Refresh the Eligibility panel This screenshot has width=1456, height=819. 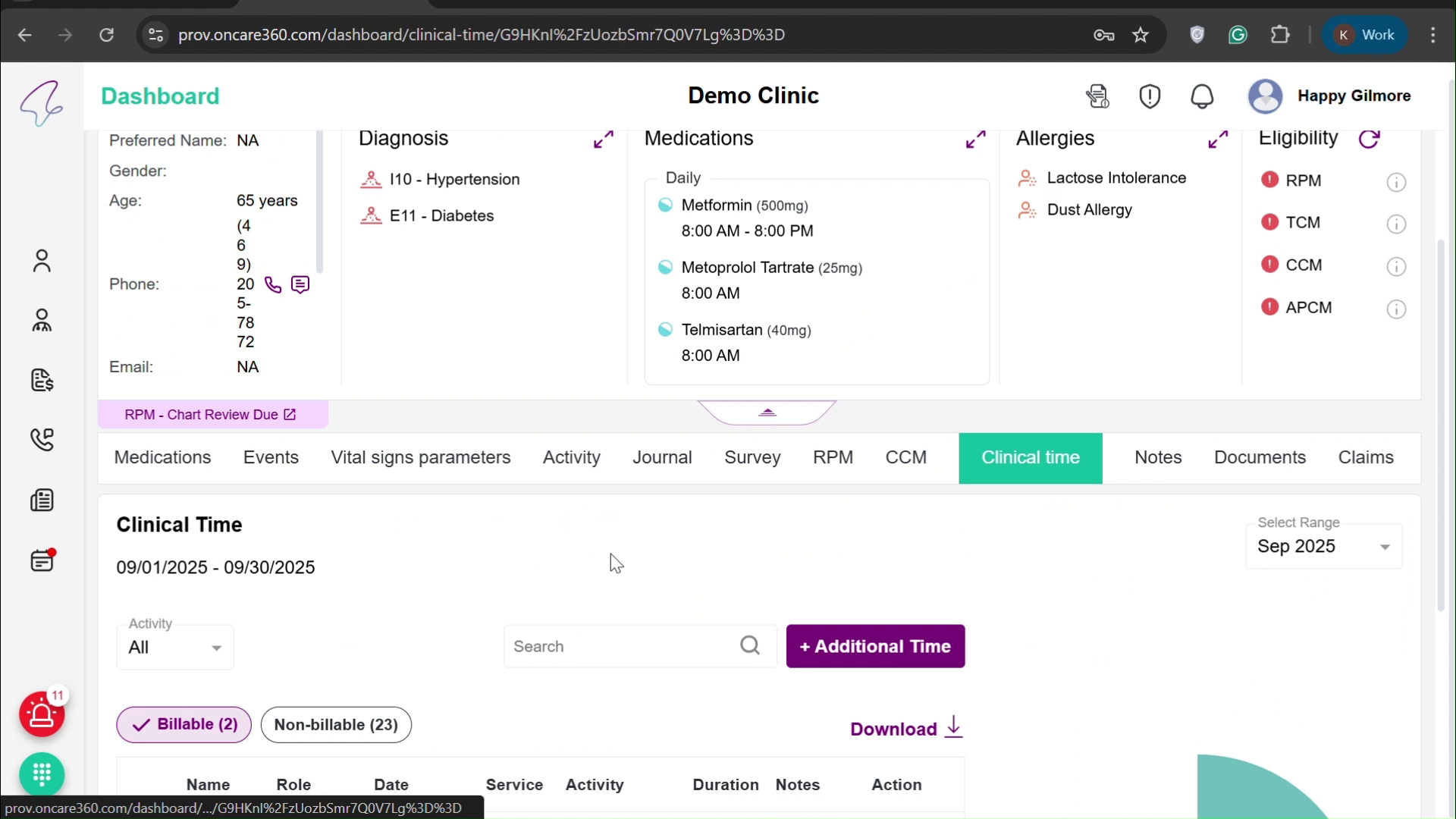coord(1371,139)
